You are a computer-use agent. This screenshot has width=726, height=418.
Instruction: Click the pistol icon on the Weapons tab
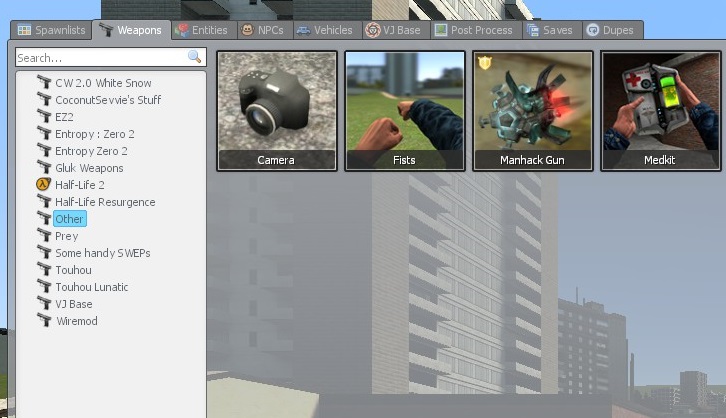click(x=106, y=30)
